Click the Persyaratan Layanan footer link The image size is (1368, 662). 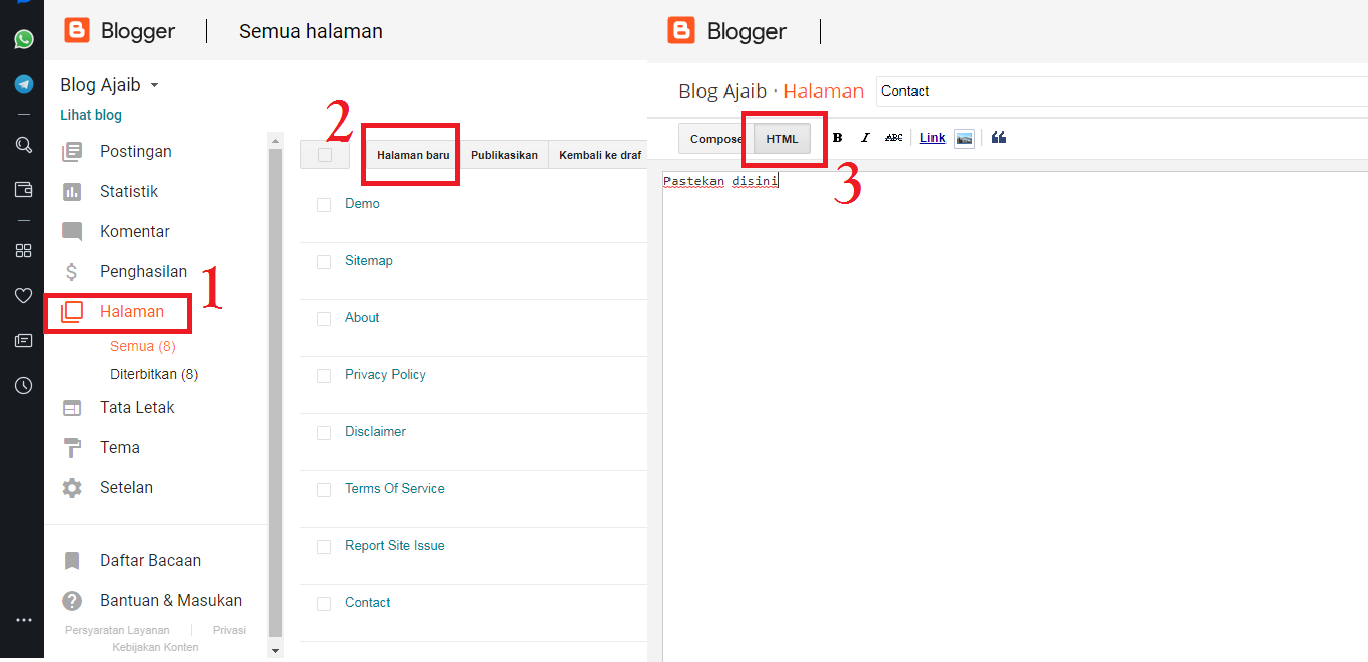[x=117, y=630]
